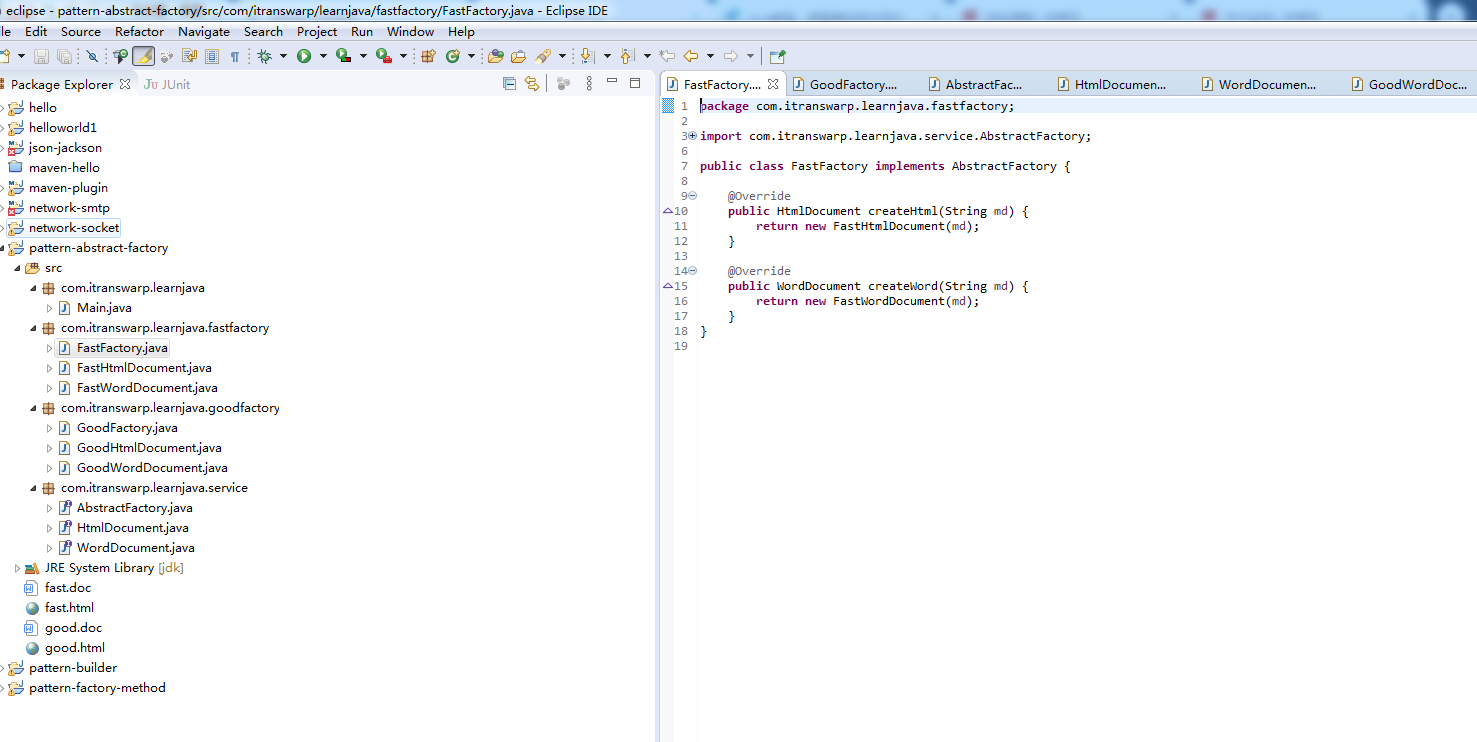
Task: Open the Refactor menu
Action: tap(140, 31)
